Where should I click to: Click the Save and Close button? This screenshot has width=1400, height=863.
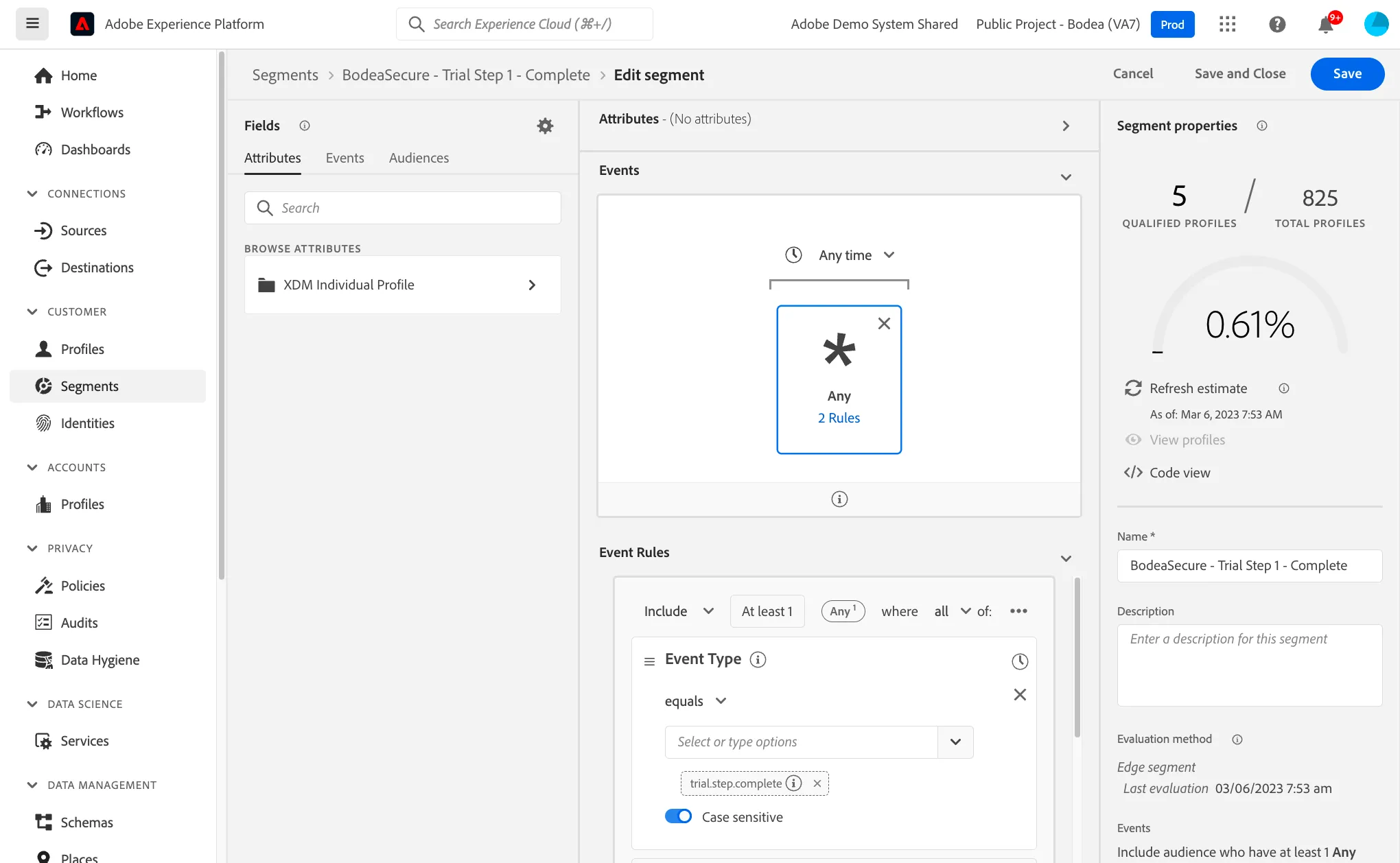click(1240, 73)
